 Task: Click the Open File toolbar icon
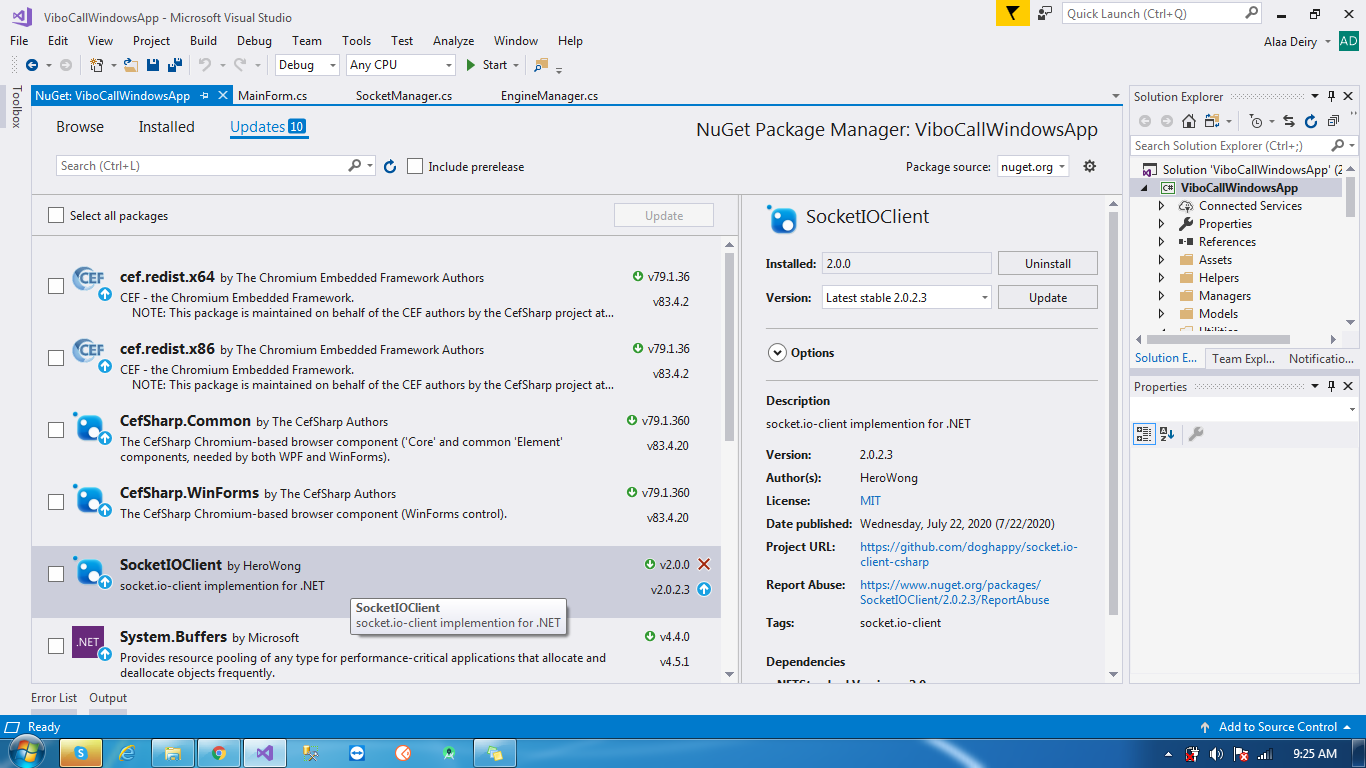pos(131,65)
